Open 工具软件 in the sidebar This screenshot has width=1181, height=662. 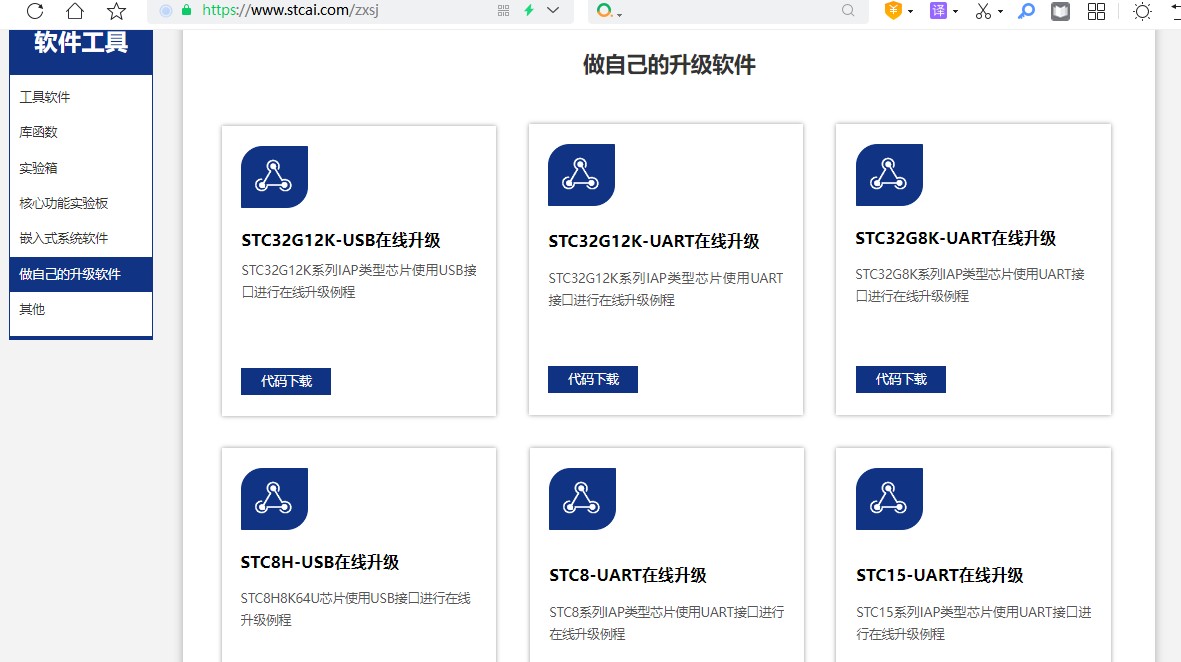point(44,96)
